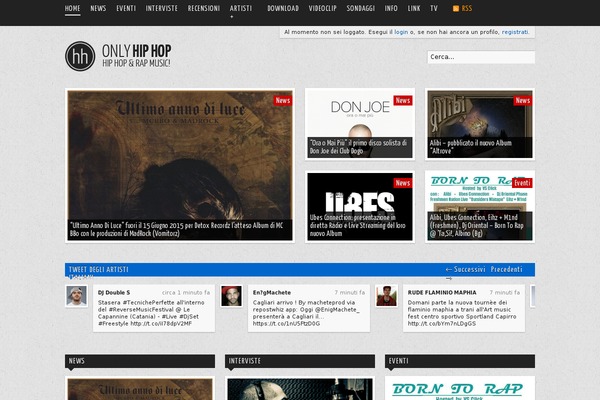
Task: Click the News section header
Action: (140, 361)
